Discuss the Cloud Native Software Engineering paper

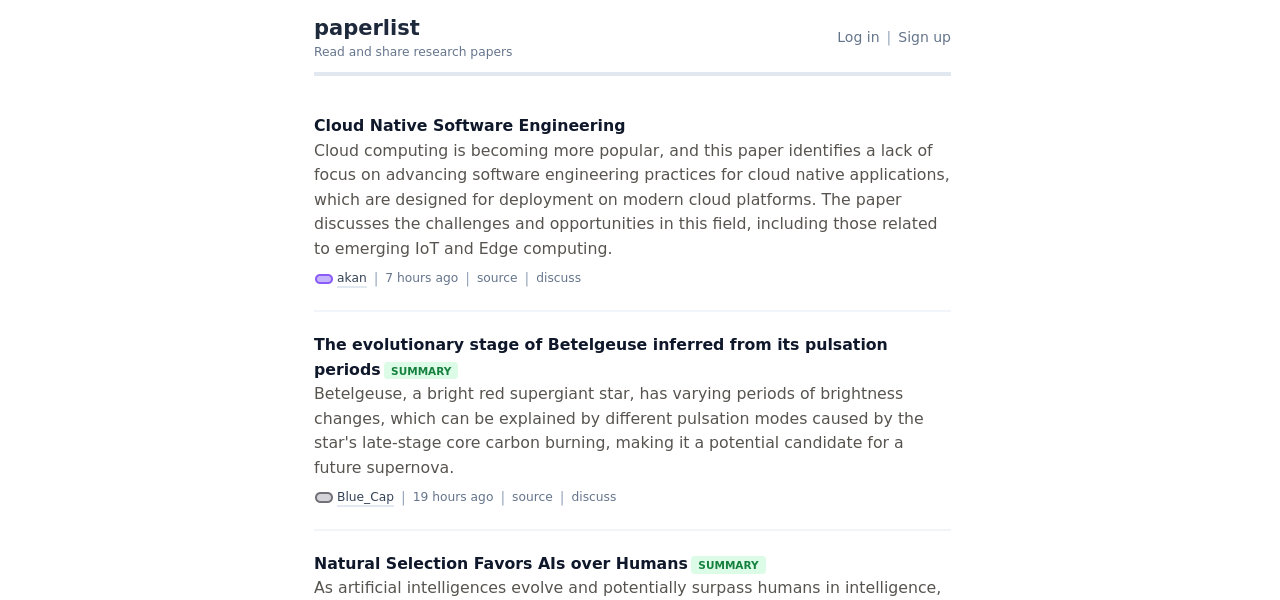(558, 278)
